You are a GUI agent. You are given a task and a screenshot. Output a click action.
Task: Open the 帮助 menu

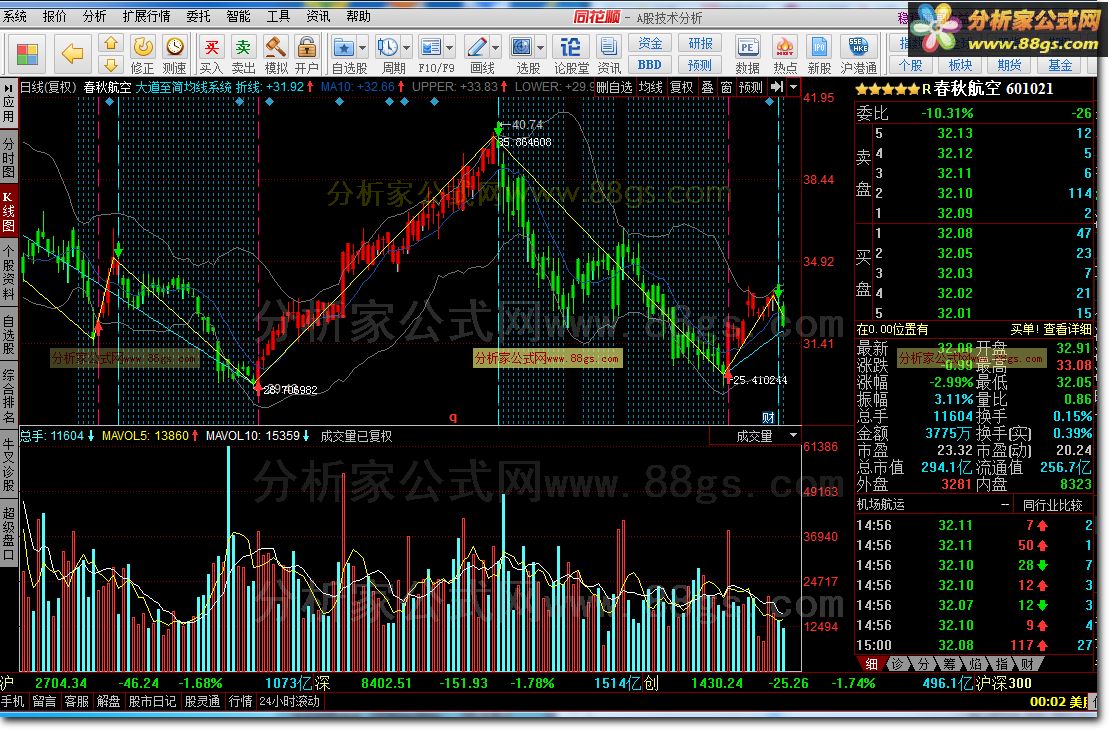pos(358,16)
